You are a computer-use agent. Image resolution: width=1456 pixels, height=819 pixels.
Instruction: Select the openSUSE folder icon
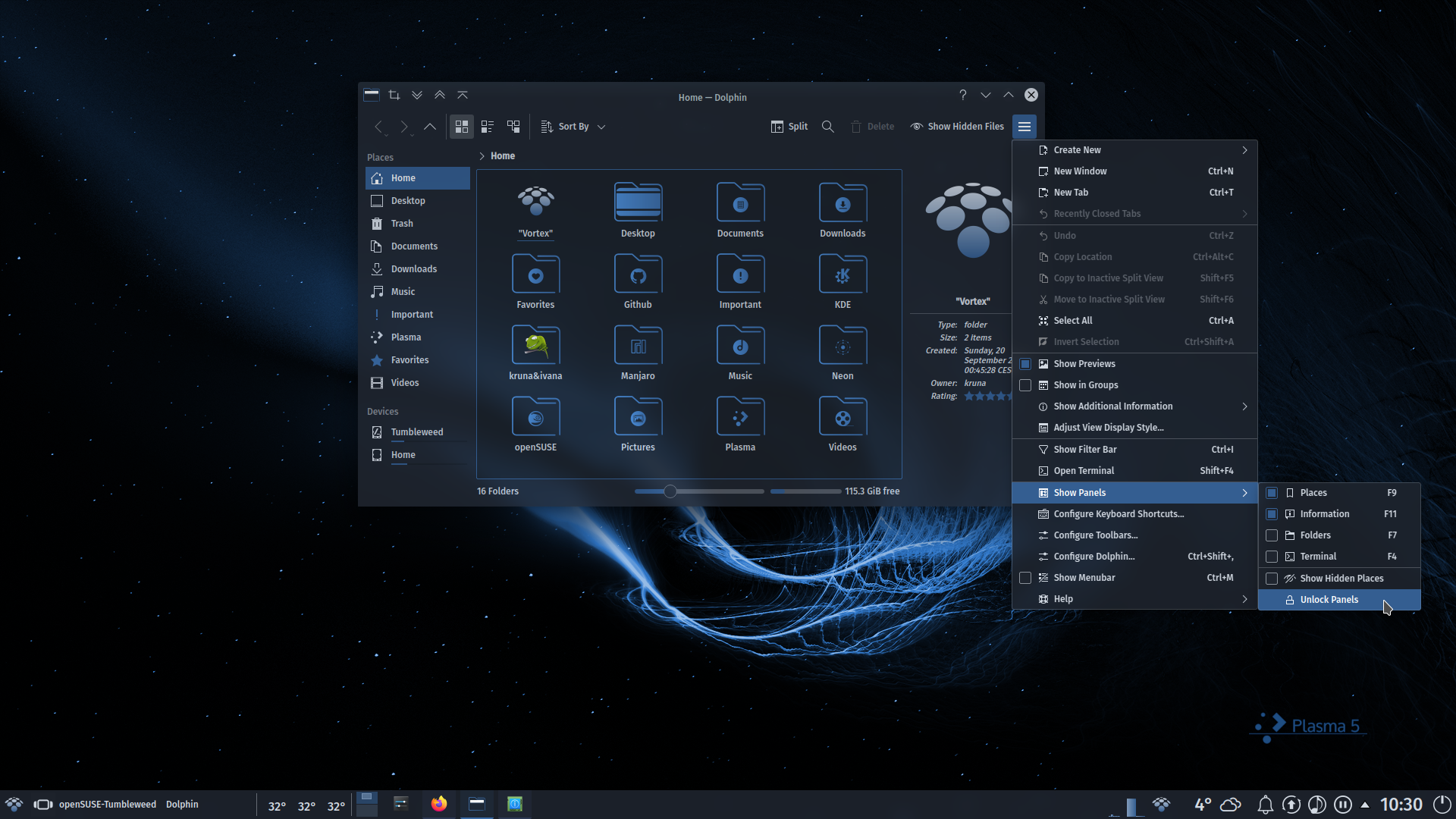pyautogui.click(x=535, y=416)
